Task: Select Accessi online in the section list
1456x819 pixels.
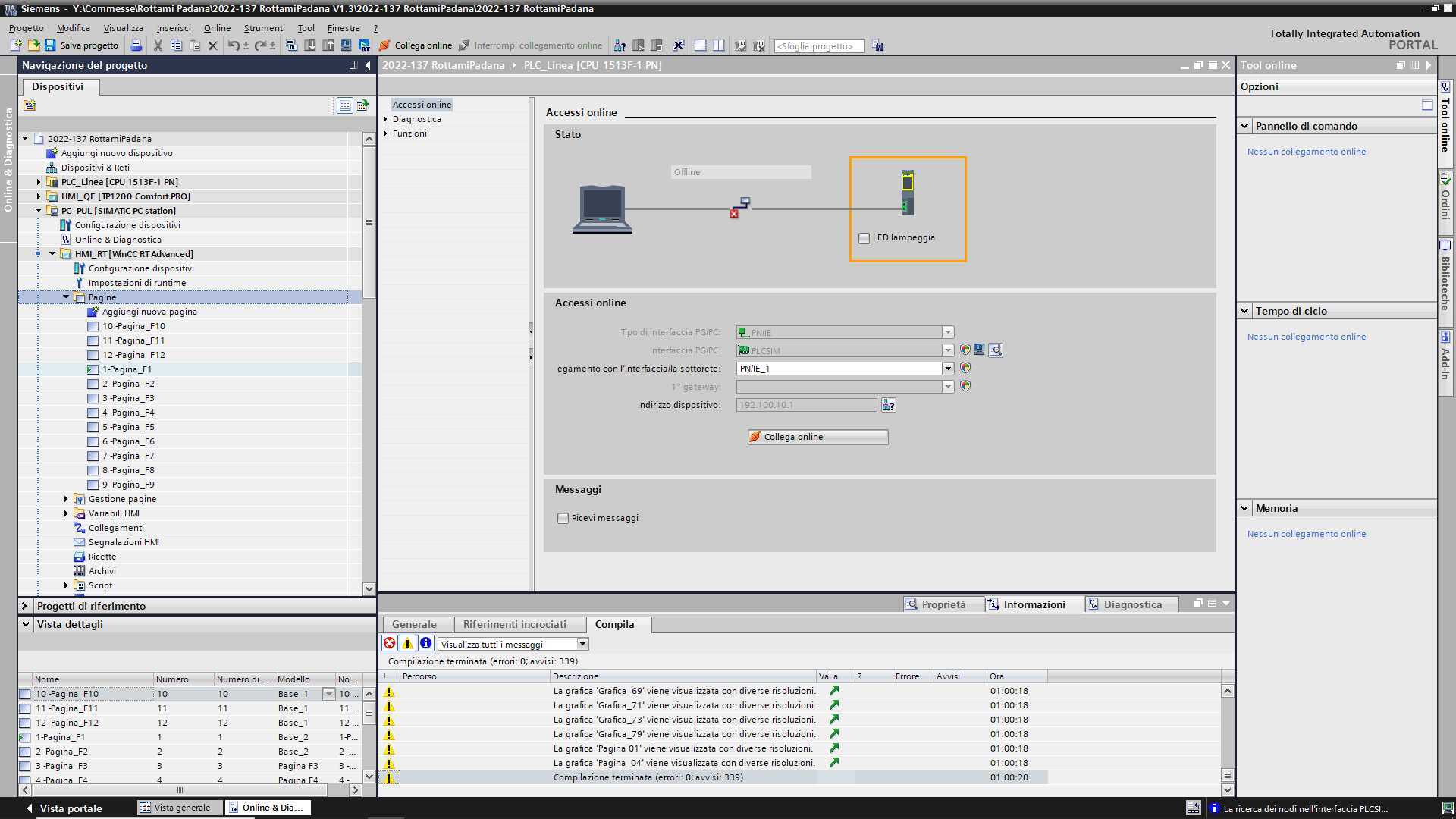Action: coord(422,105)
